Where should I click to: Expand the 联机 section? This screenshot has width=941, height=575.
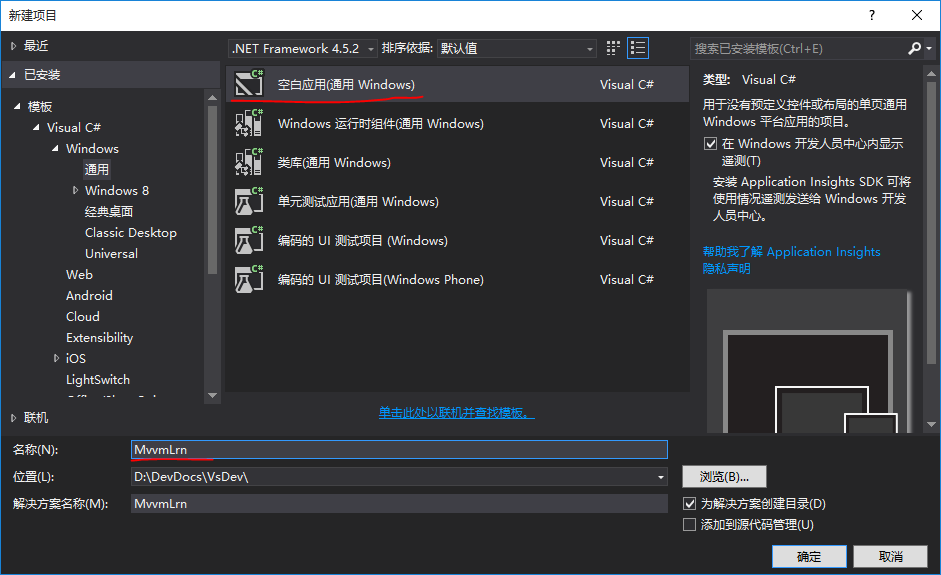click(x=13, y=418)
